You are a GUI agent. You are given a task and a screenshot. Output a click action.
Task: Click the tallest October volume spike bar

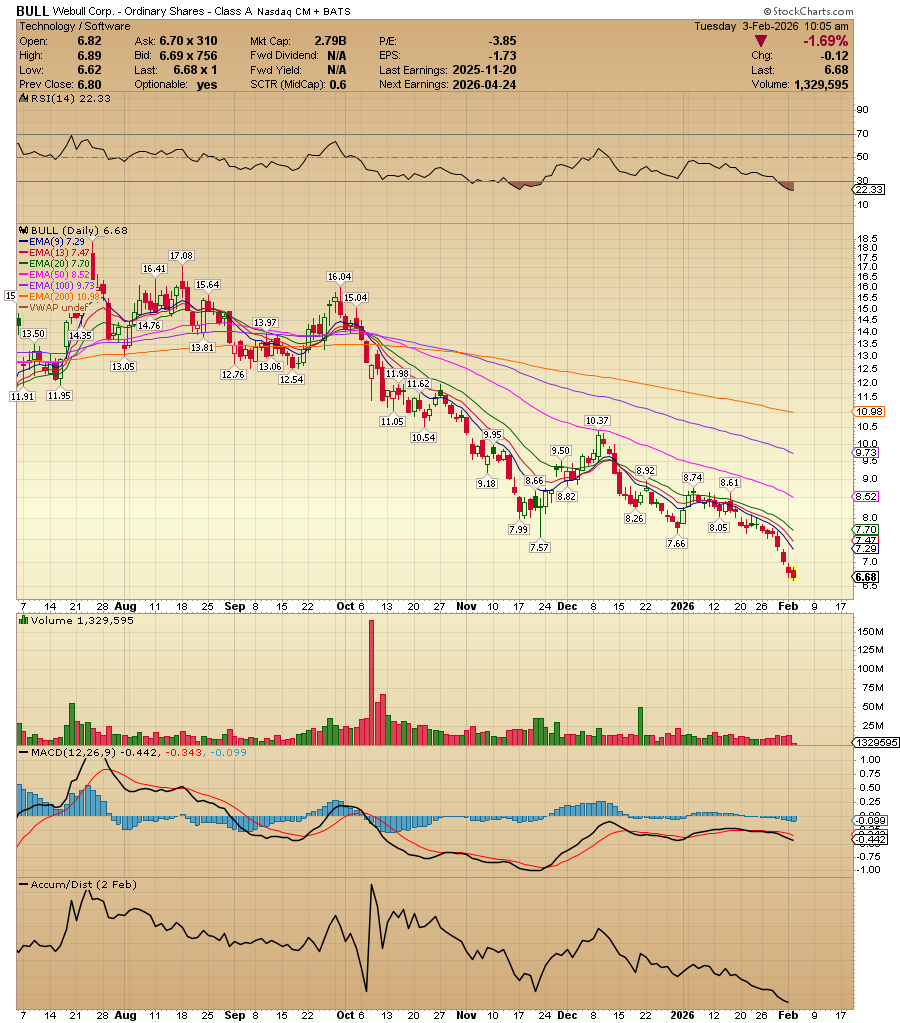pos(371,682)
